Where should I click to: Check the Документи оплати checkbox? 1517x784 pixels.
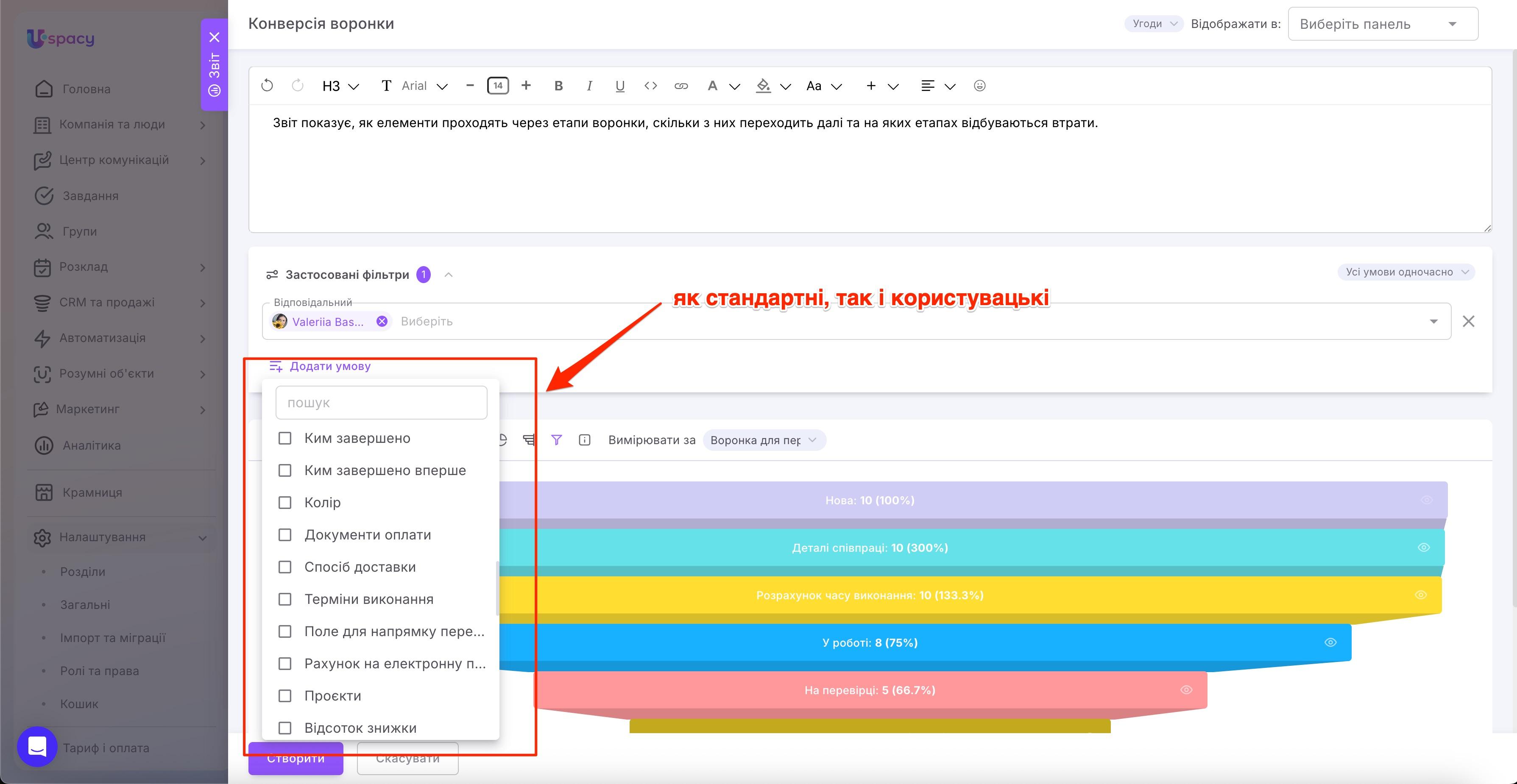click(284, 535)
